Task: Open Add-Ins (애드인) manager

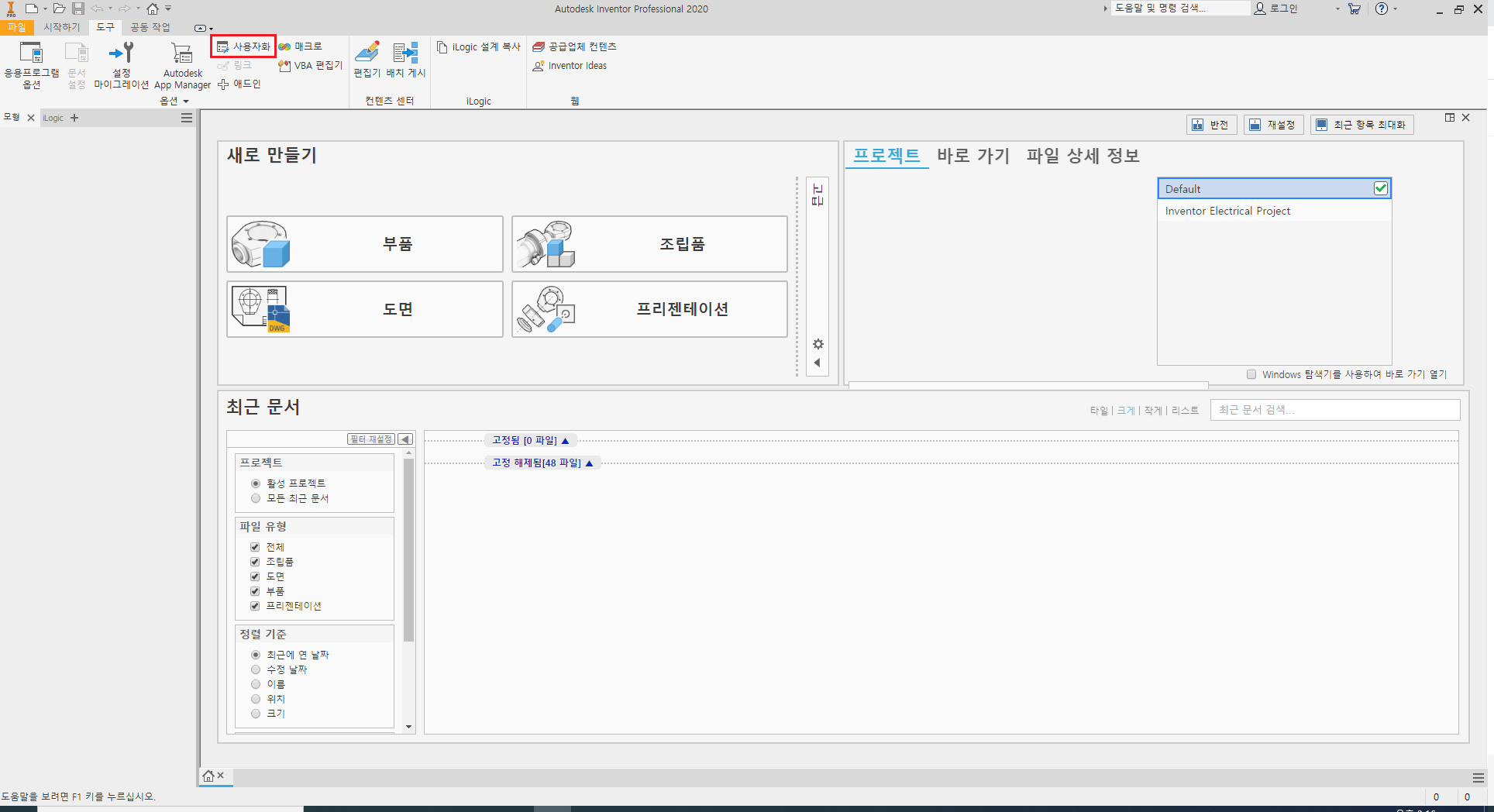Action: point(239,84)
